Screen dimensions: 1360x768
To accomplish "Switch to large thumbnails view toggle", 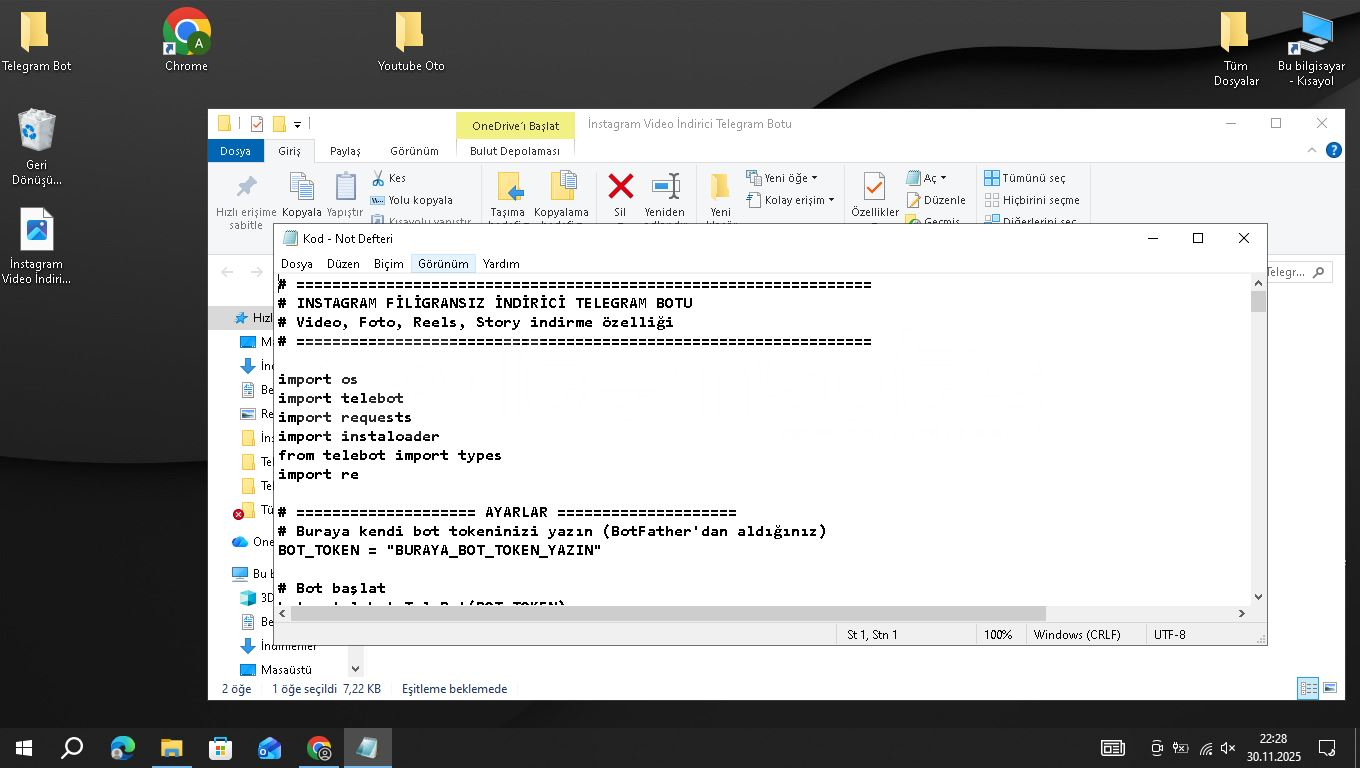I will 1330,688.
